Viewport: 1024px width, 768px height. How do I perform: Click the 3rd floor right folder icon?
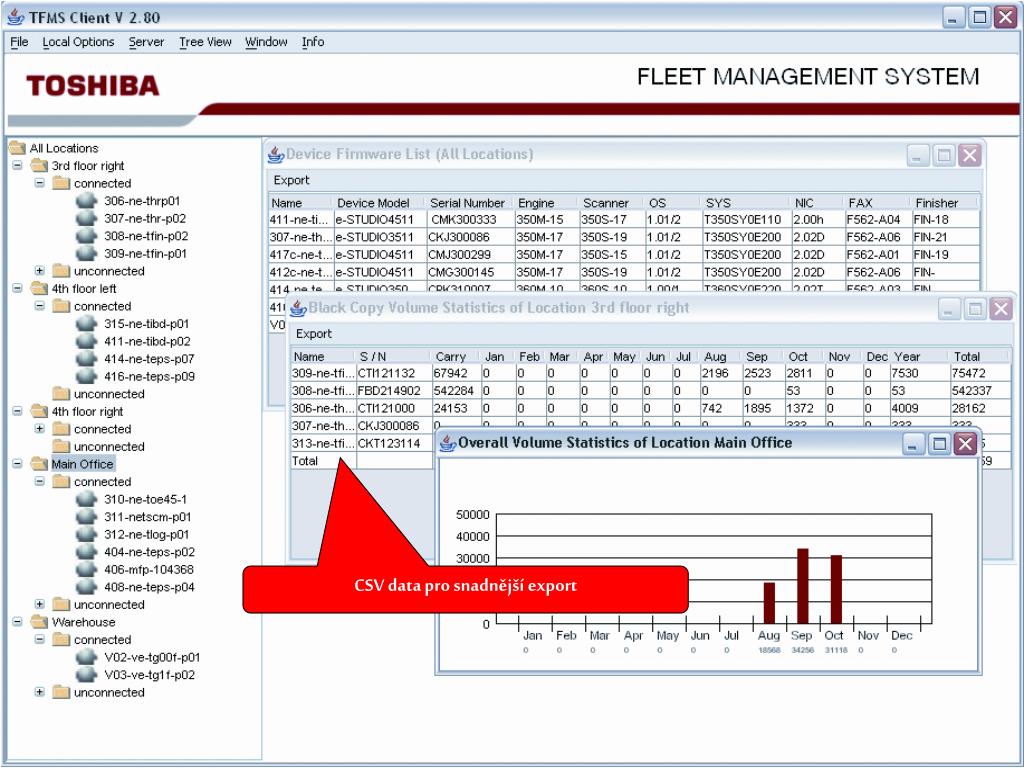[x=40, y=166]
